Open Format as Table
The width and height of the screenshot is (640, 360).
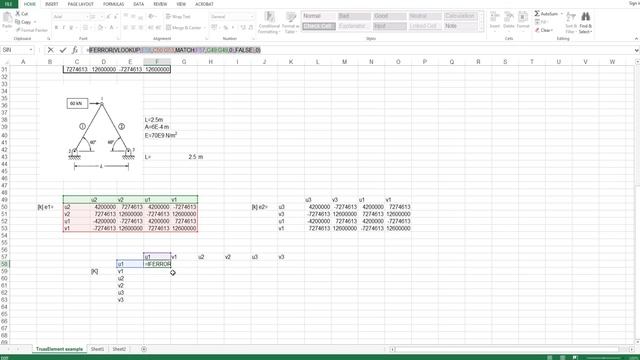[291, 22]
